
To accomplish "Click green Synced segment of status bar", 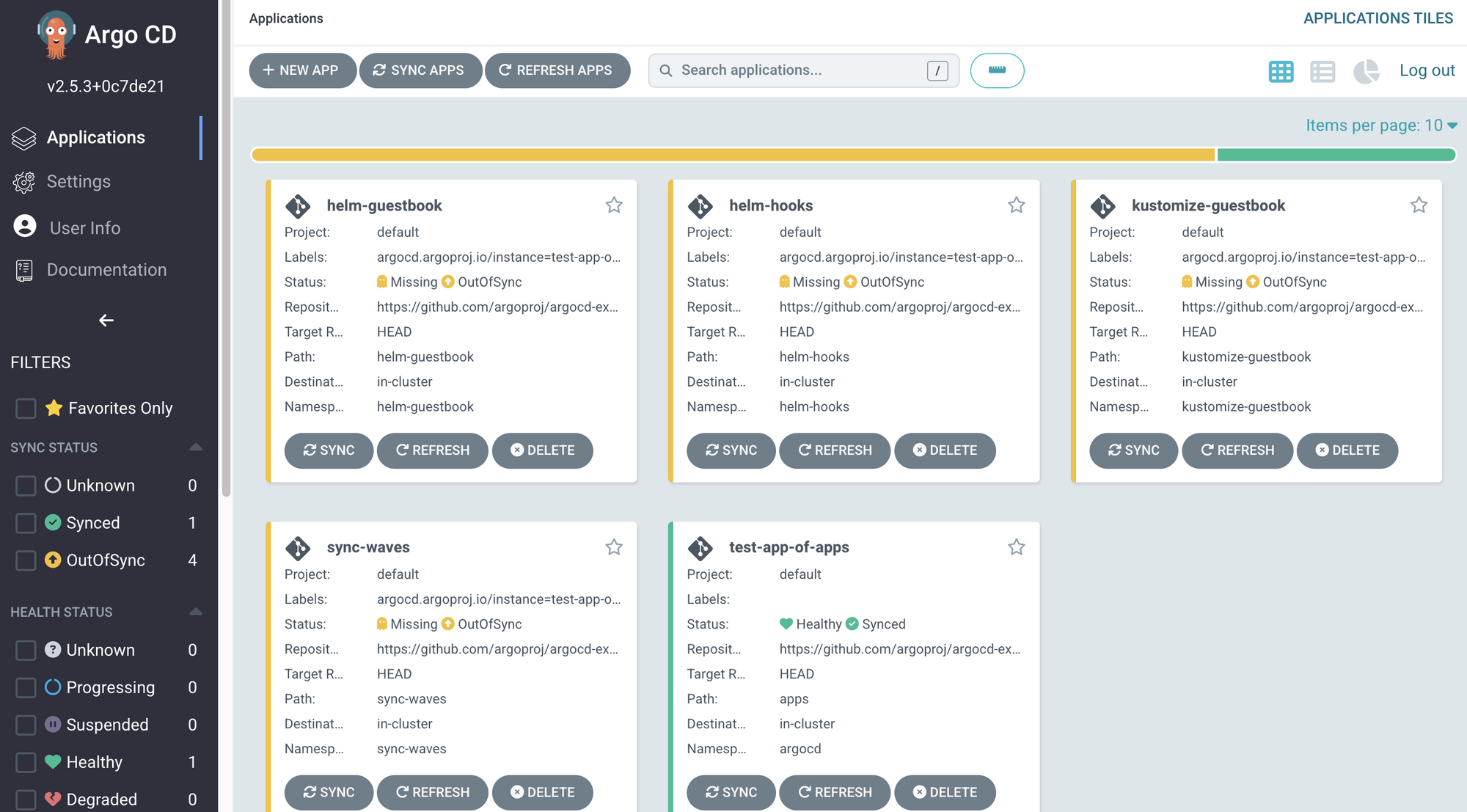I will click(x=1335, y=155).
